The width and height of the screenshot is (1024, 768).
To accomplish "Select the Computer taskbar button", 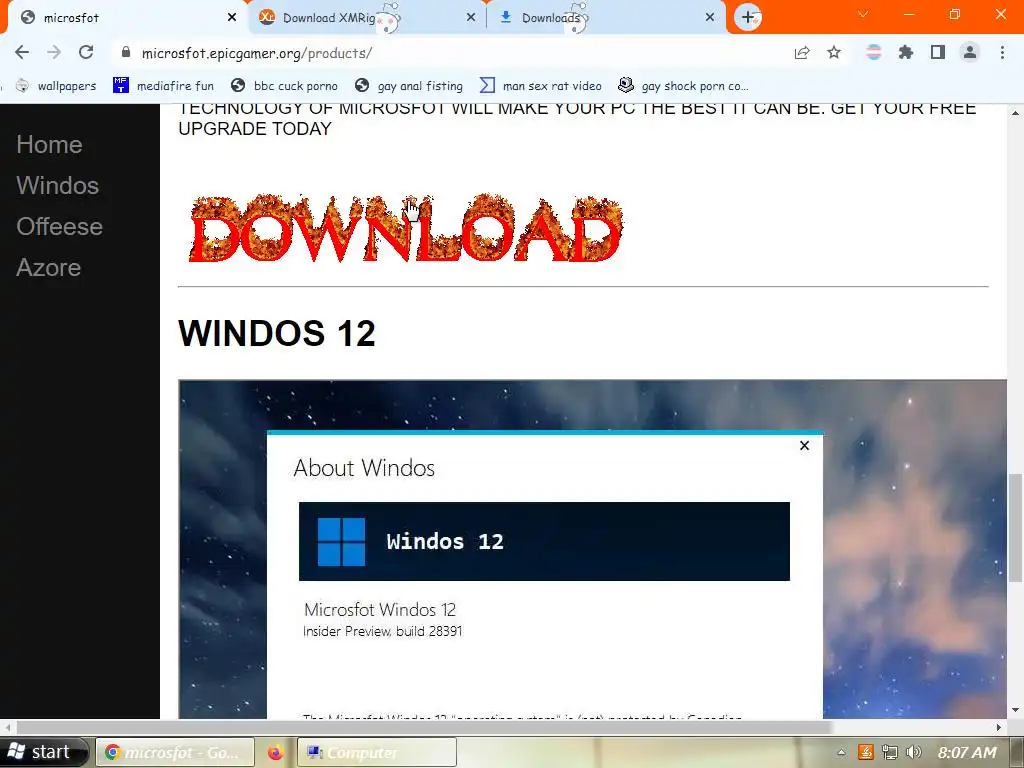I will pyautogui.click(x=377, y=752).
